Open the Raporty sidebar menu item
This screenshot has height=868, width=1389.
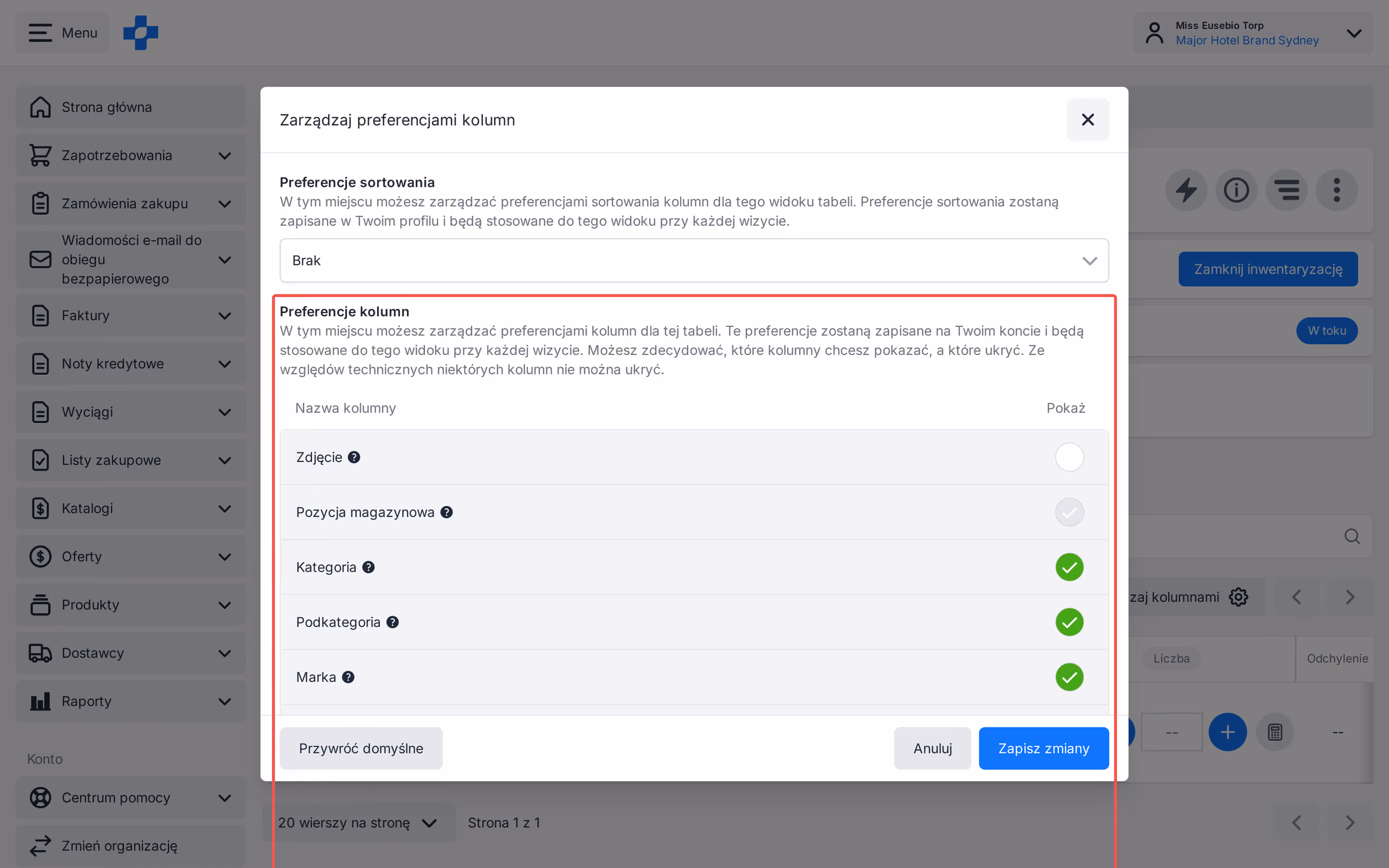click(131, 701)
